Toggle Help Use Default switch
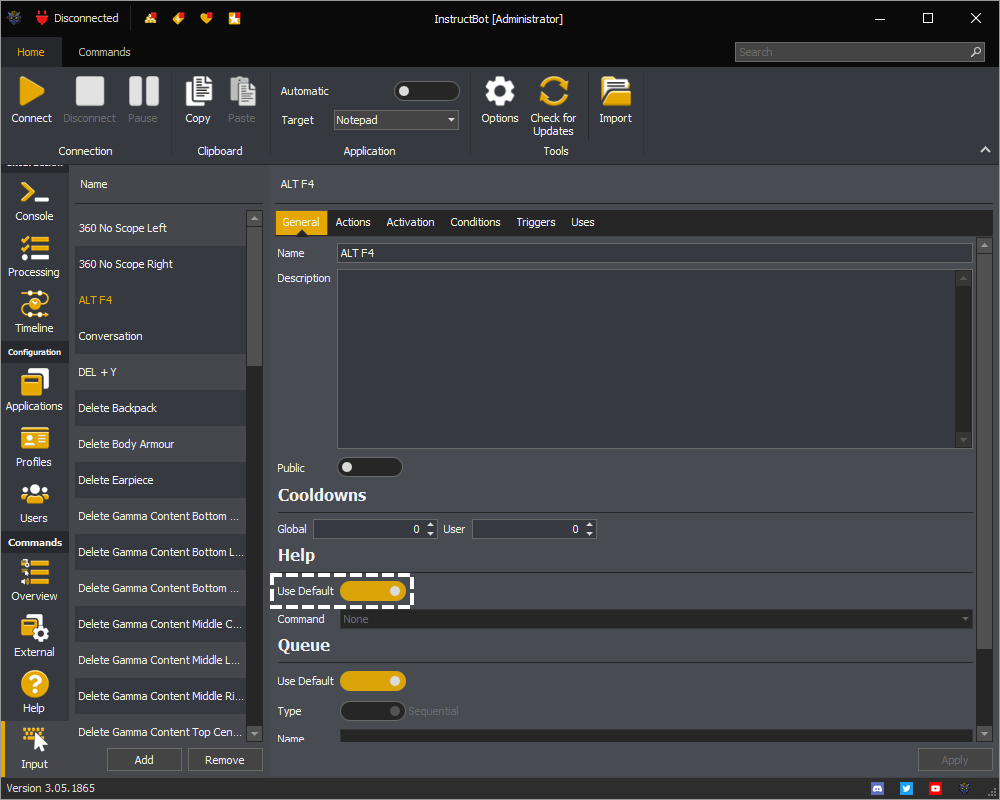This screenshot has width=1000, height=800. coord(373,591)
